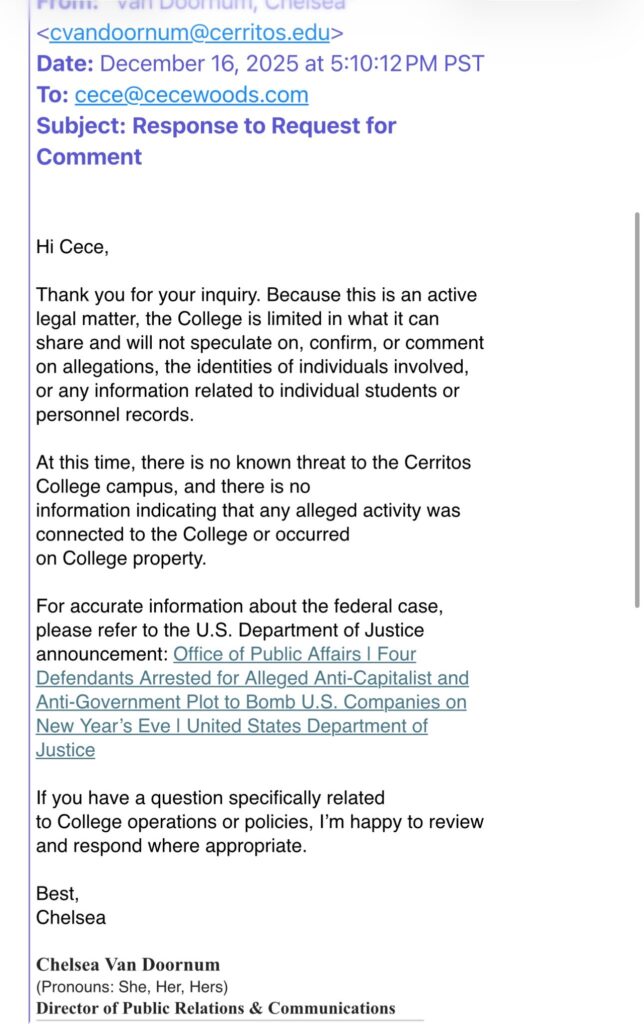The width and height of the screenshot is (644, 1024).
Task: Click the bold "Chelsea Van Doornum" signature name
Action: (x=128, y=965)
